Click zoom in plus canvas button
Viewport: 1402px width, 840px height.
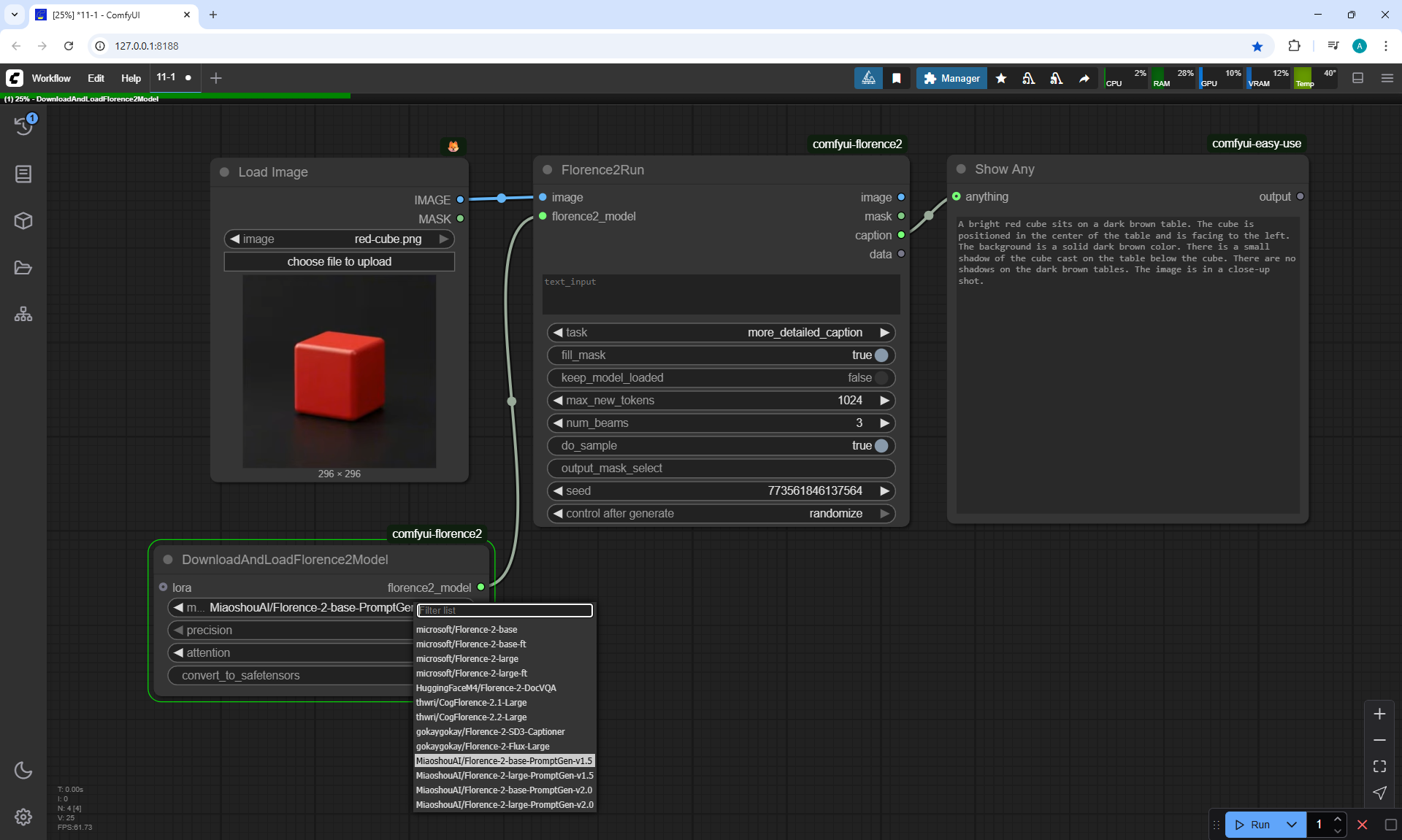1379,714
